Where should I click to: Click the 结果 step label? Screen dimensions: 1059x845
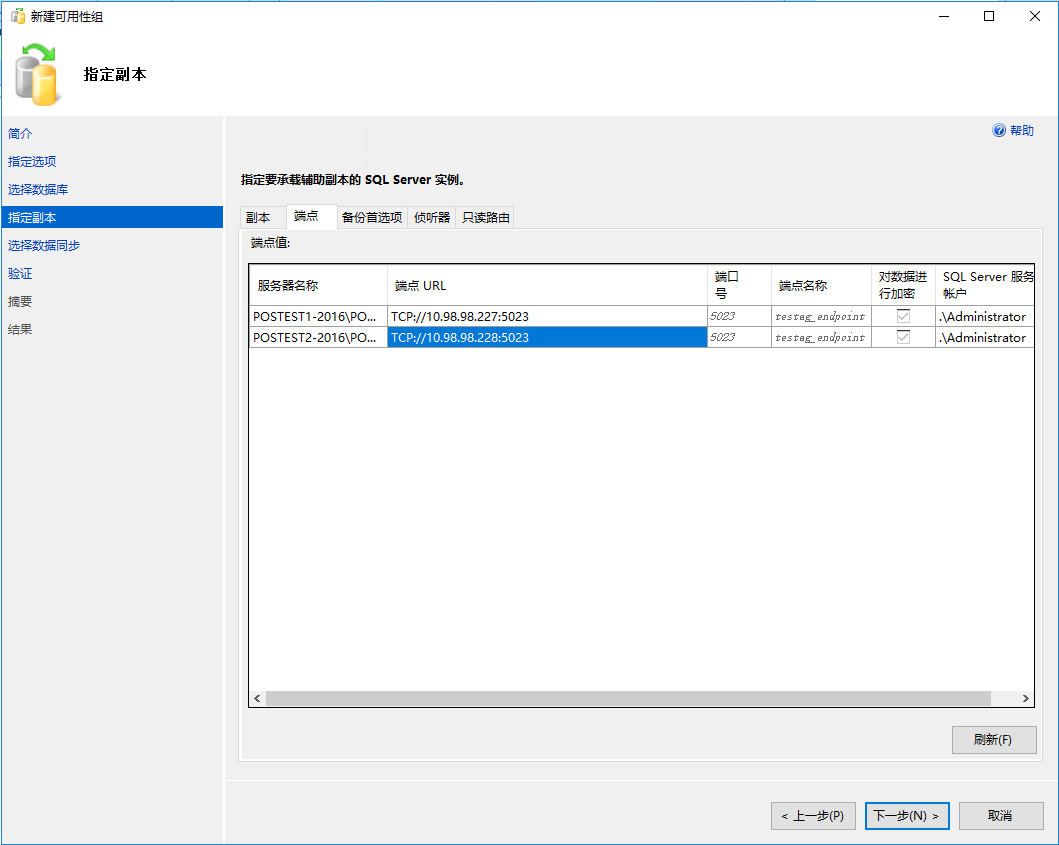[x=20, y=330]
